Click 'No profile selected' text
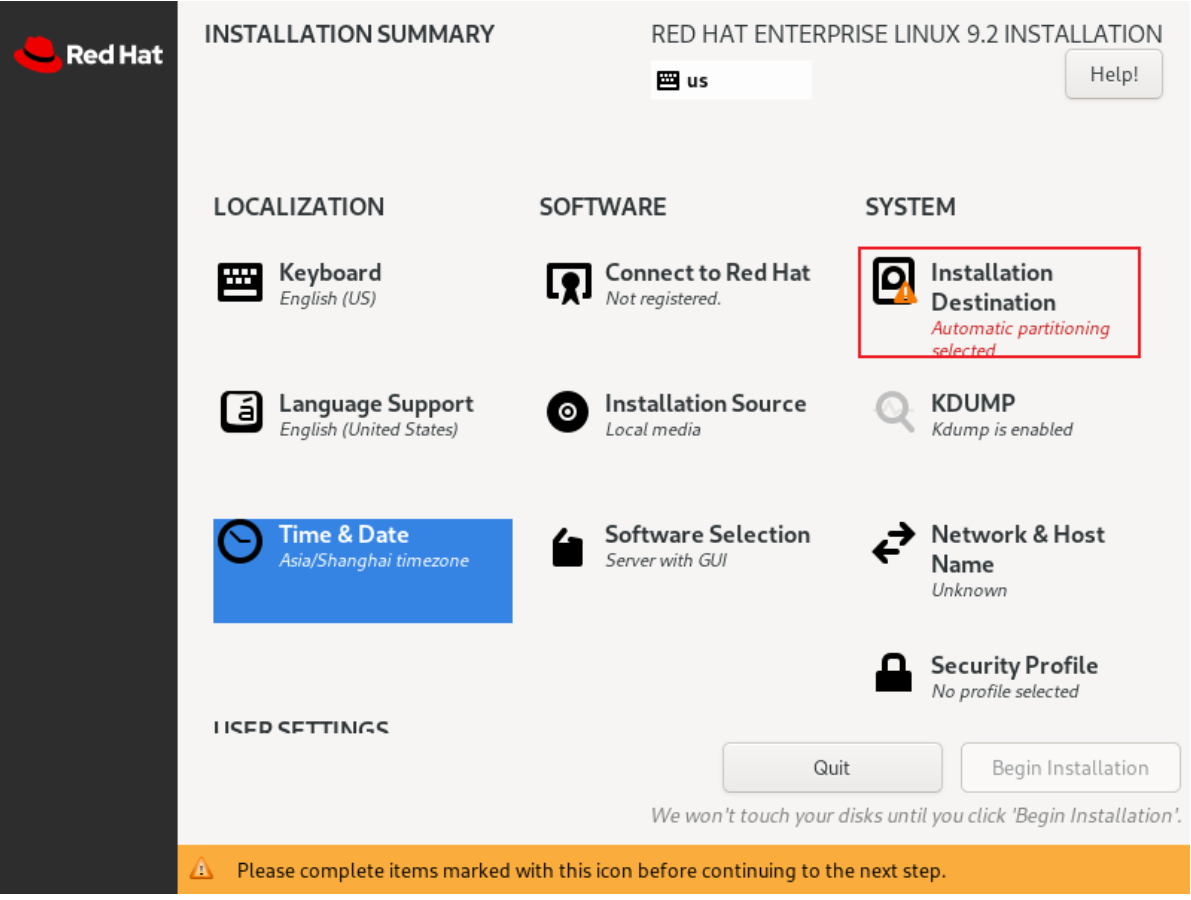This screenshot has height=900, width=1191. (1005, 691)
